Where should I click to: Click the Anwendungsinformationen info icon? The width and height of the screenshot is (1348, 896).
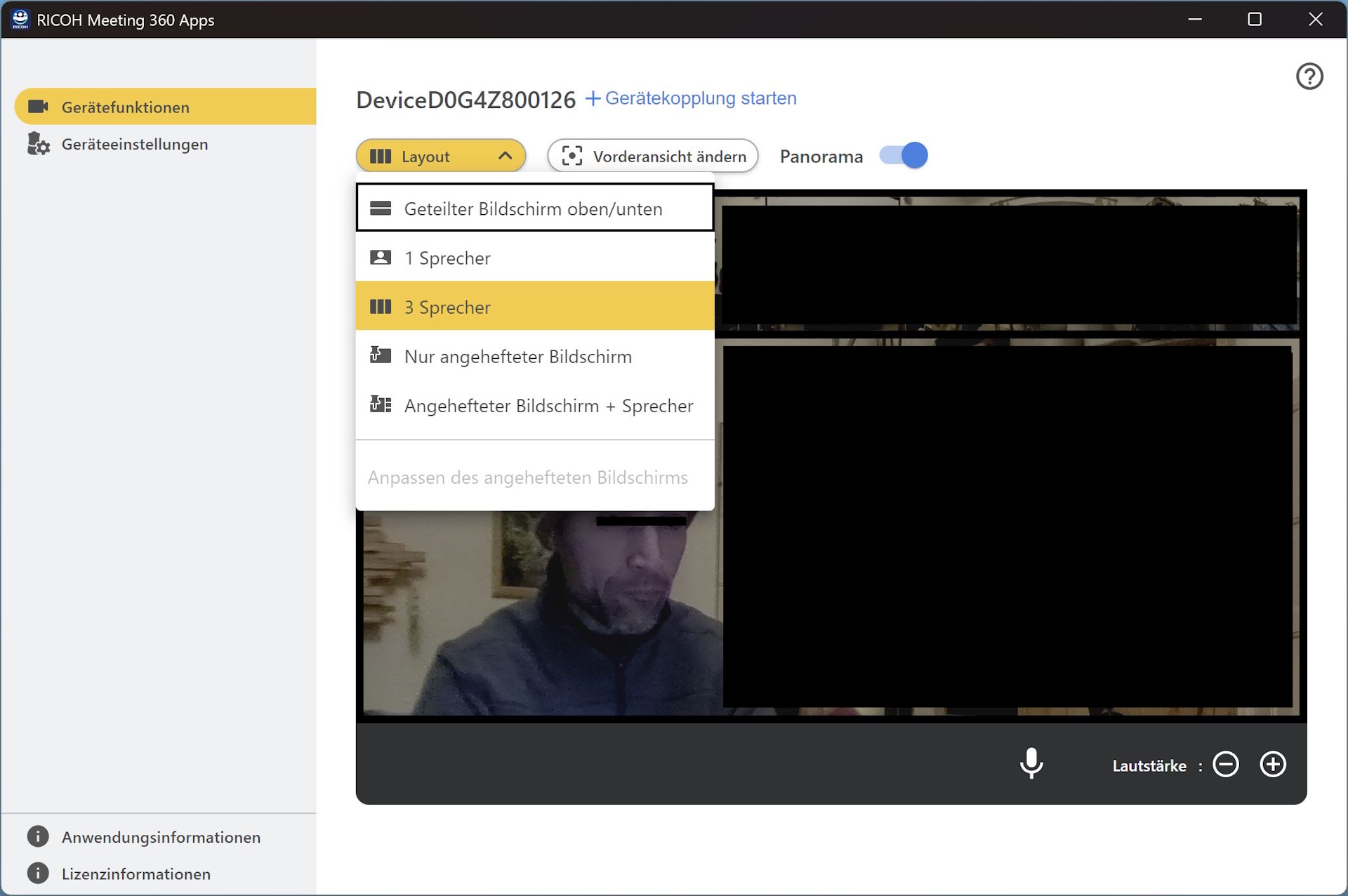tap(38, 836)
